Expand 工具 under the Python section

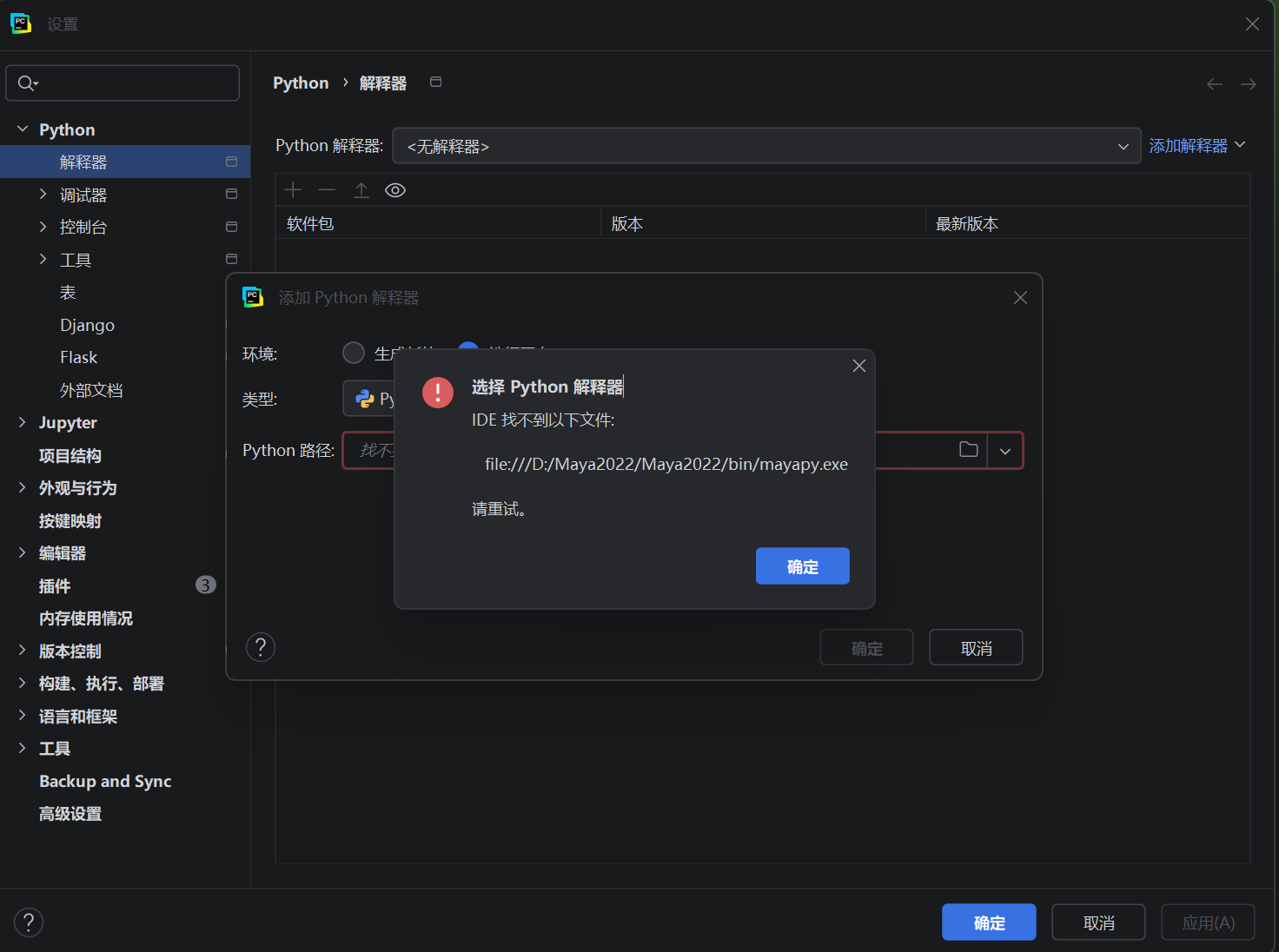point(43,259)
